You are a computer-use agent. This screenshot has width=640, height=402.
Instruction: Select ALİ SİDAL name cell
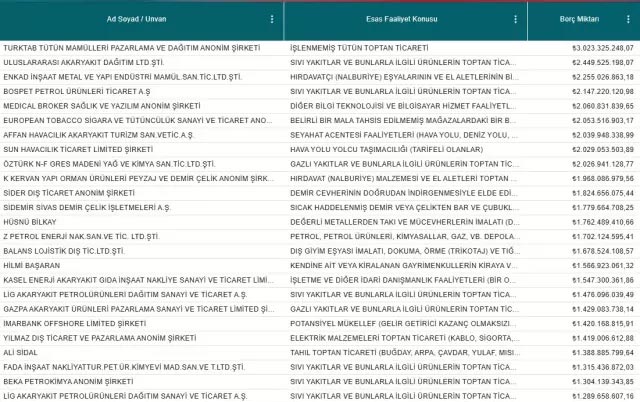pyautogui.click(x=20, y=353)
